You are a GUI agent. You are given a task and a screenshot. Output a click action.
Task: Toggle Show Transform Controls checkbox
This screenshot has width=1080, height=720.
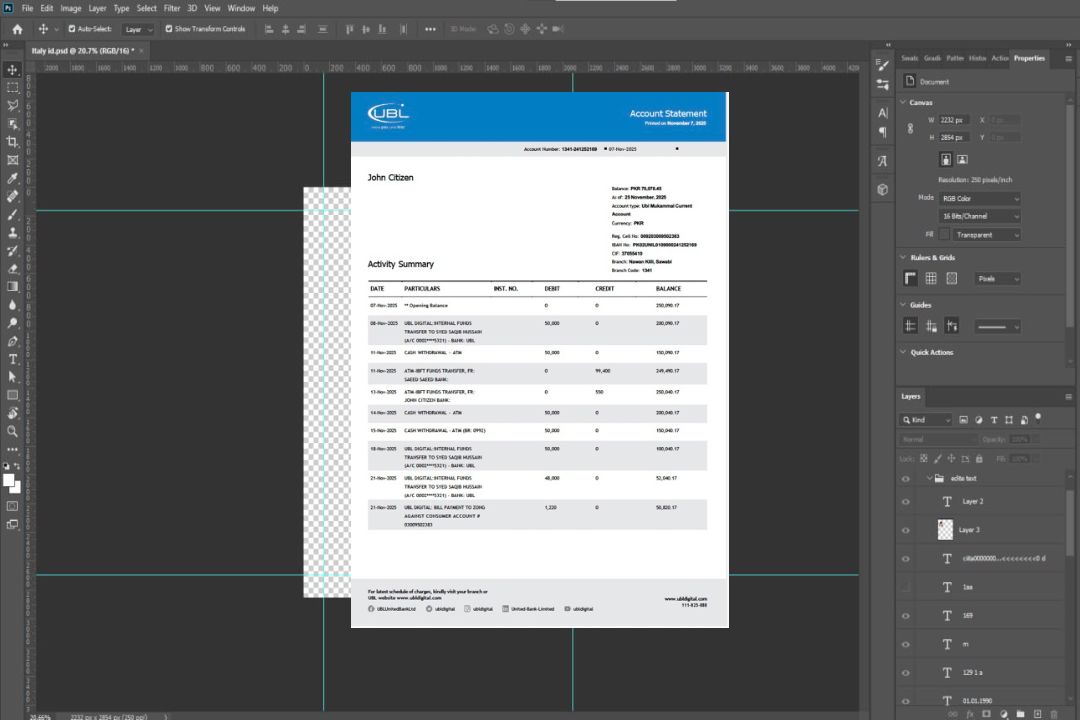click(169, 29)
